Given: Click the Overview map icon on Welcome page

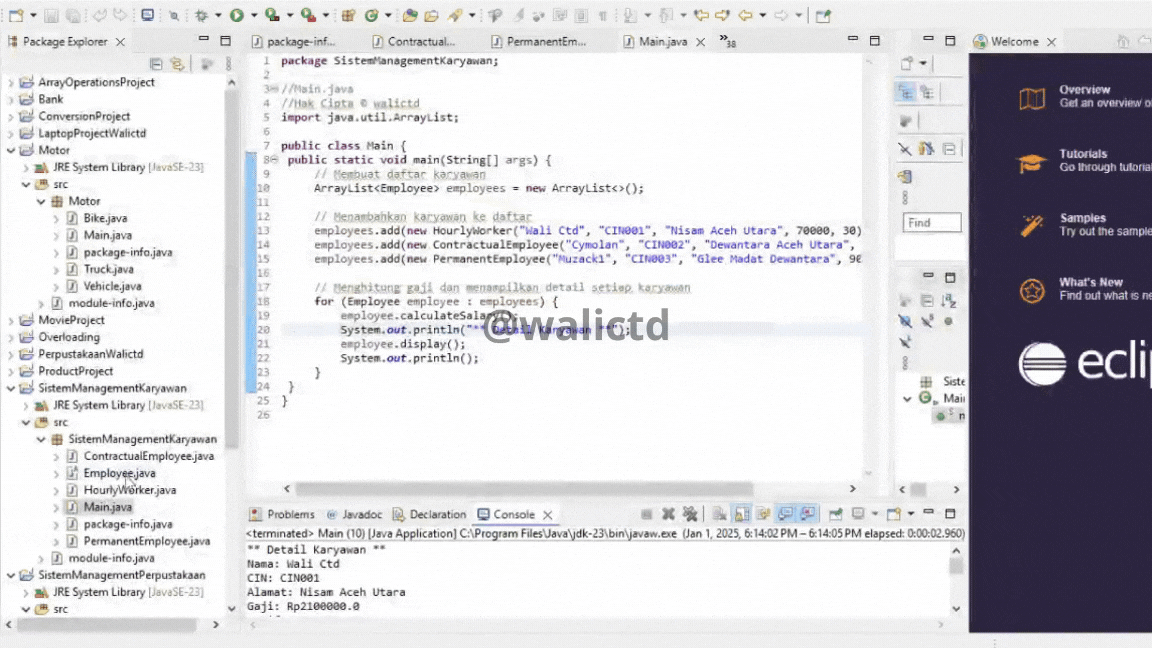Looking at the screenshot, I should coord(1032,98).
